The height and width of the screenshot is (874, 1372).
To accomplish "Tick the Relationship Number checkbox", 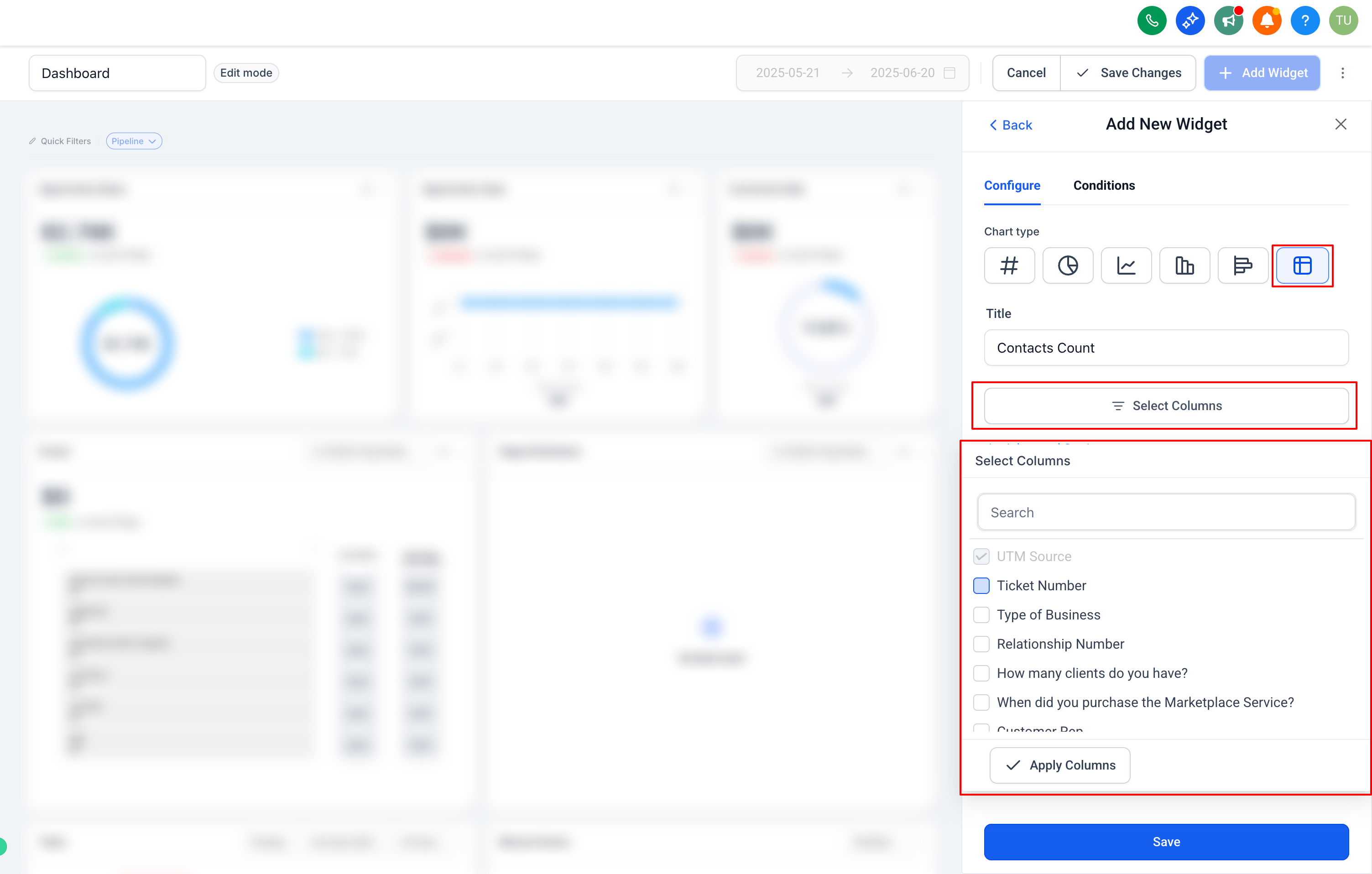I will click(981, 644).
